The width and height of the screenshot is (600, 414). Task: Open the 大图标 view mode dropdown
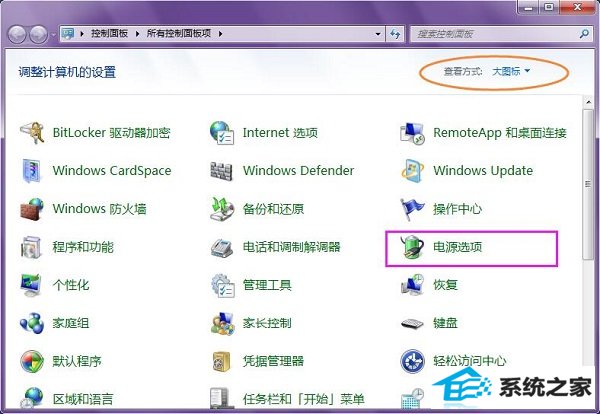tap(511, 71)
